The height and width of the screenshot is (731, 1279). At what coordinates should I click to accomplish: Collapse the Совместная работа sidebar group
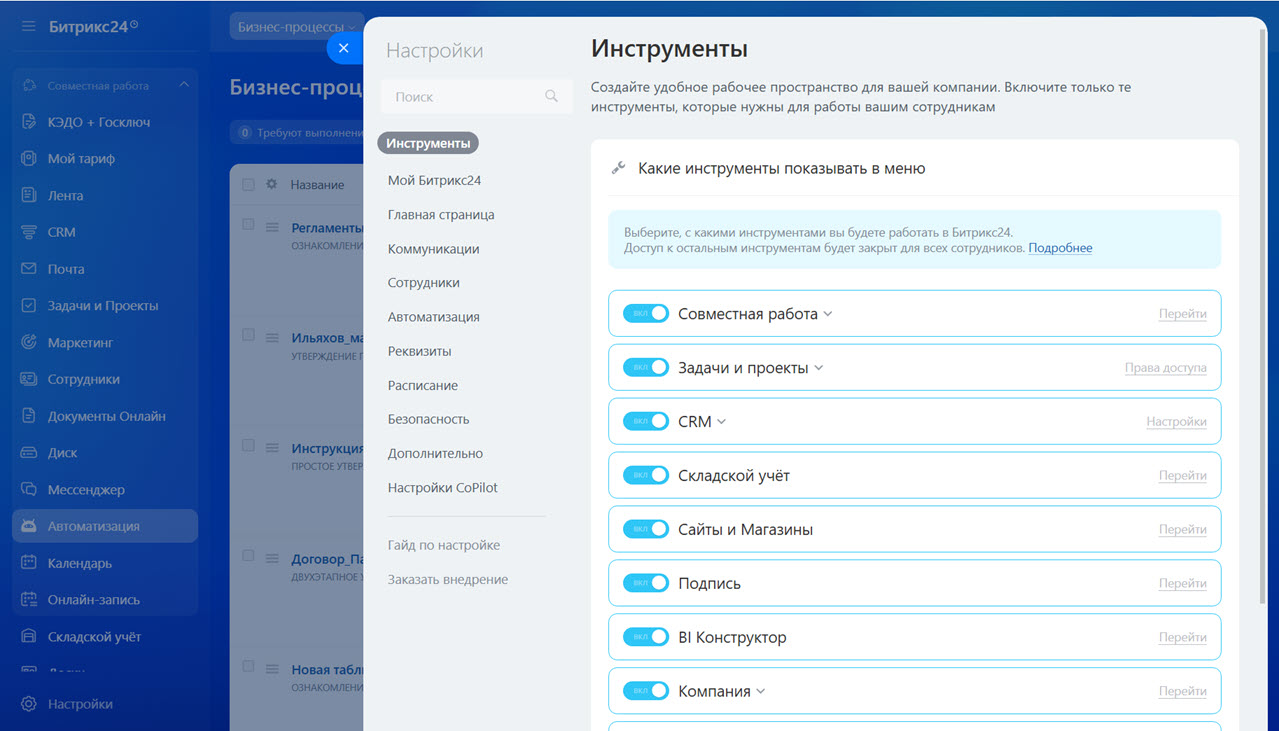(x=184, y=86)
